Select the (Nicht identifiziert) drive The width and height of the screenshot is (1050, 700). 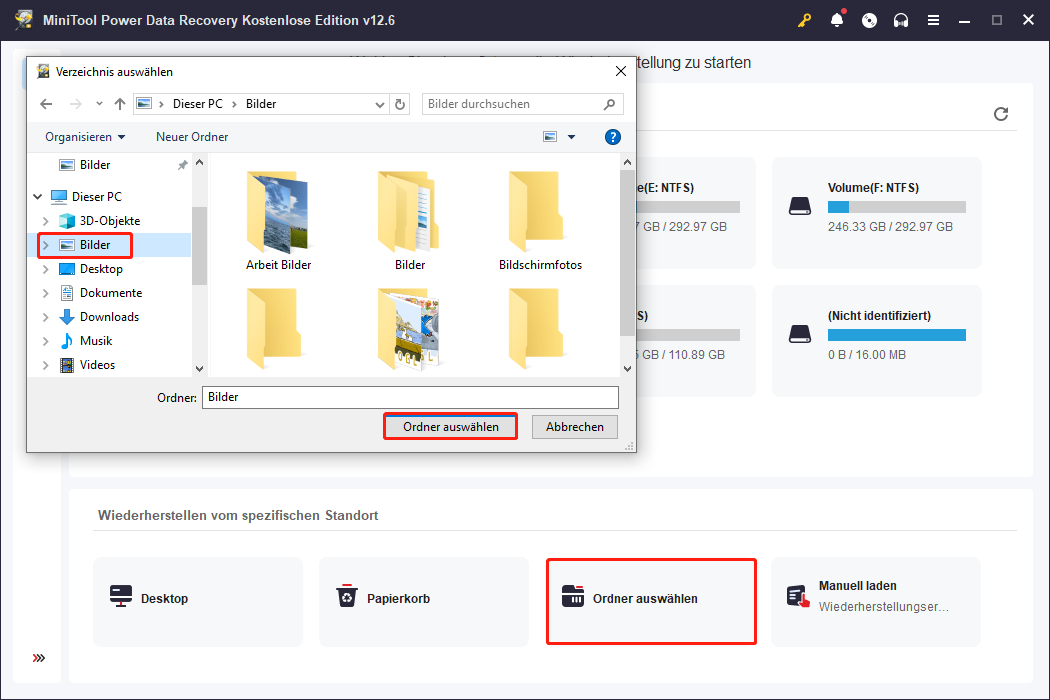click(877, 341)
